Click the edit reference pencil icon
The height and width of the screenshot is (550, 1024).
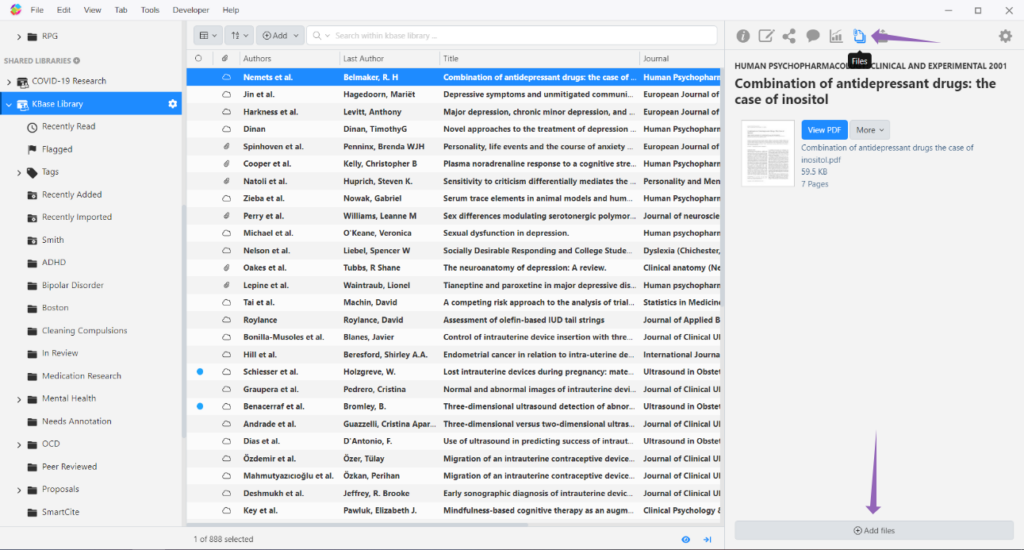(x=766, y=36)
